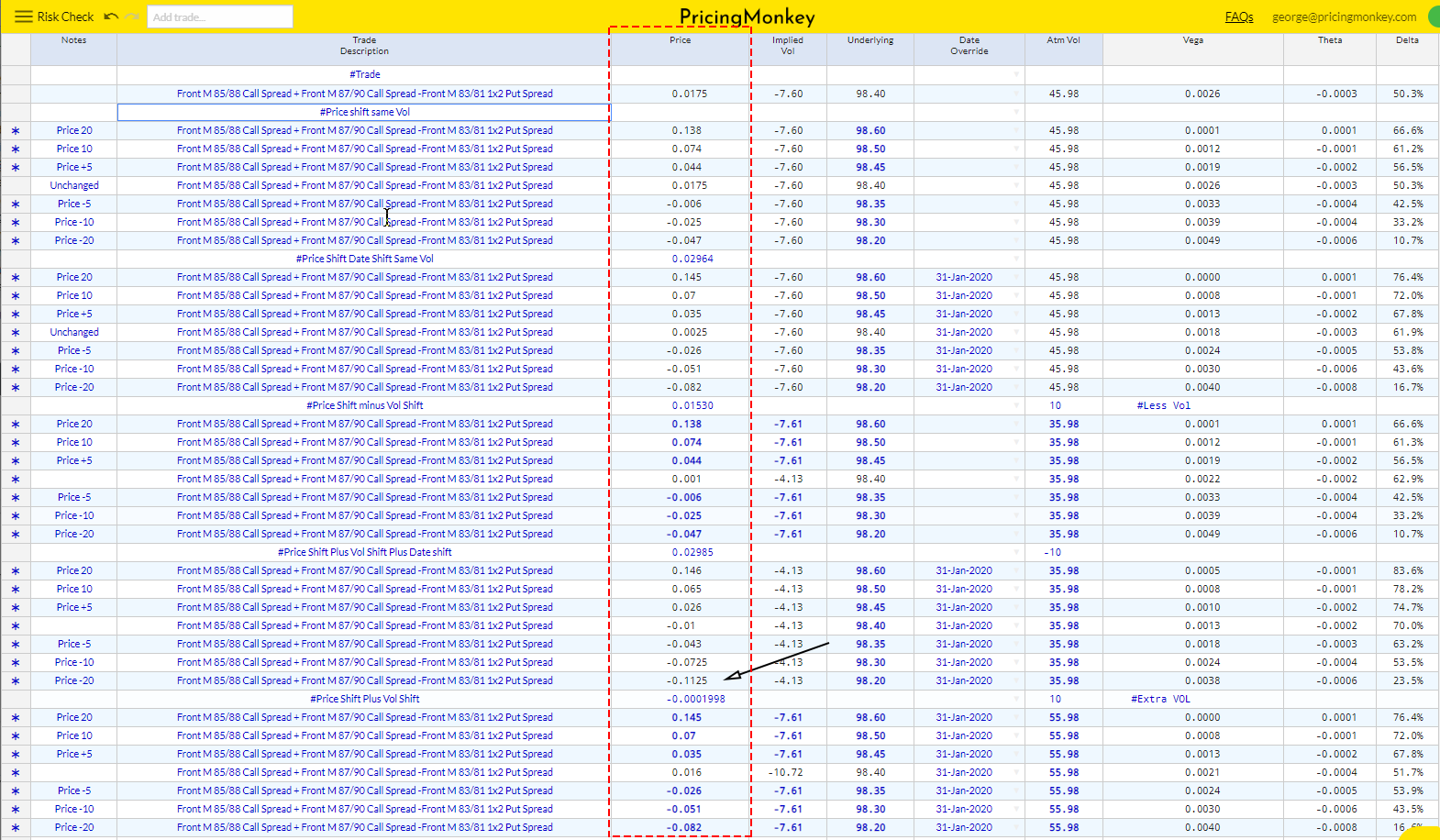
Task: Click asterisk on Price 20 row, Atm Vol 45.98, delta 66.6%
Action: coord(16,130)
